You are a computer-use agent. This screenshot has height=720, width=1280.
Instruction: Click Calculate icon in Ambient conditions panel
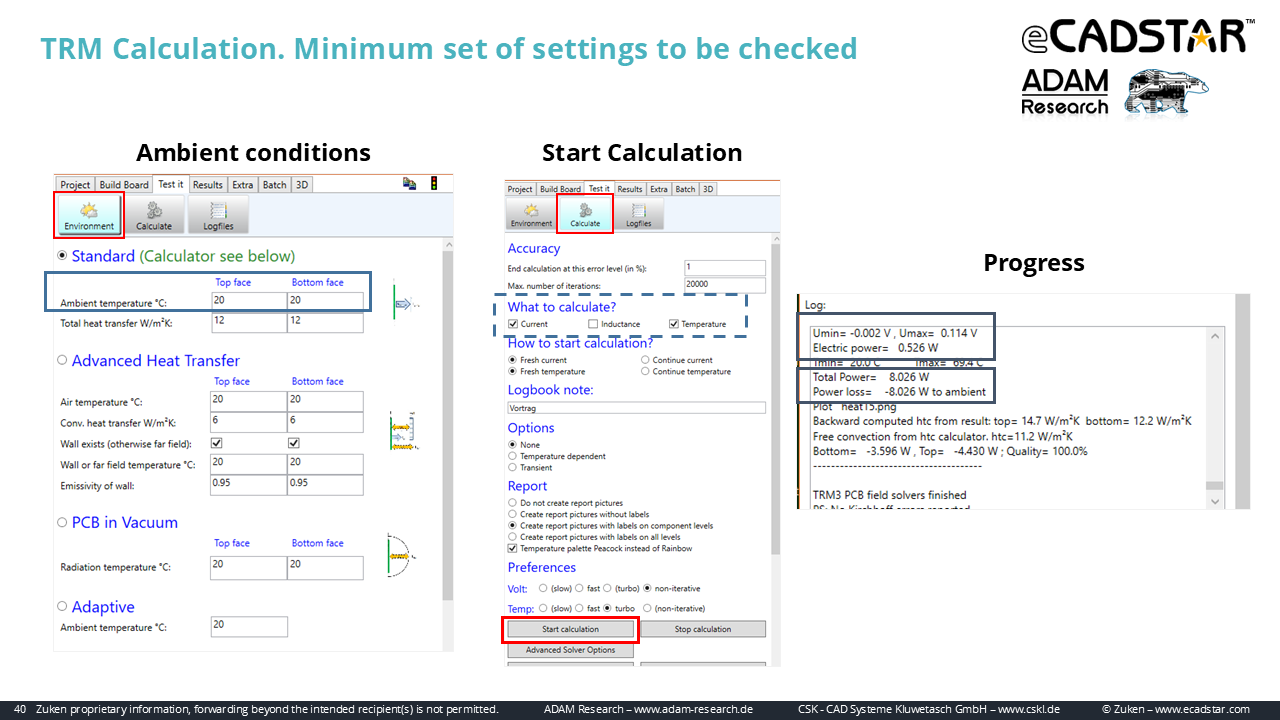point(154,214)
